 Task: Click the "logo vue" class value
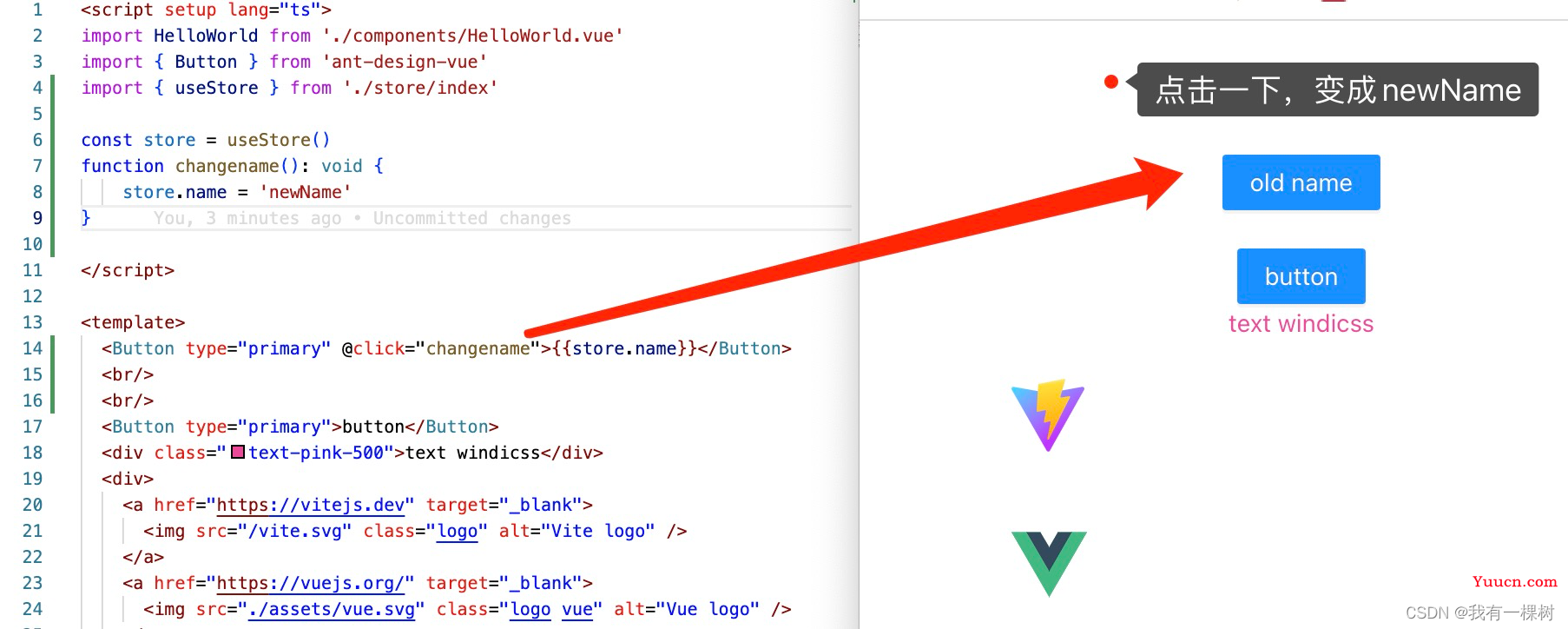click(551, 609)
